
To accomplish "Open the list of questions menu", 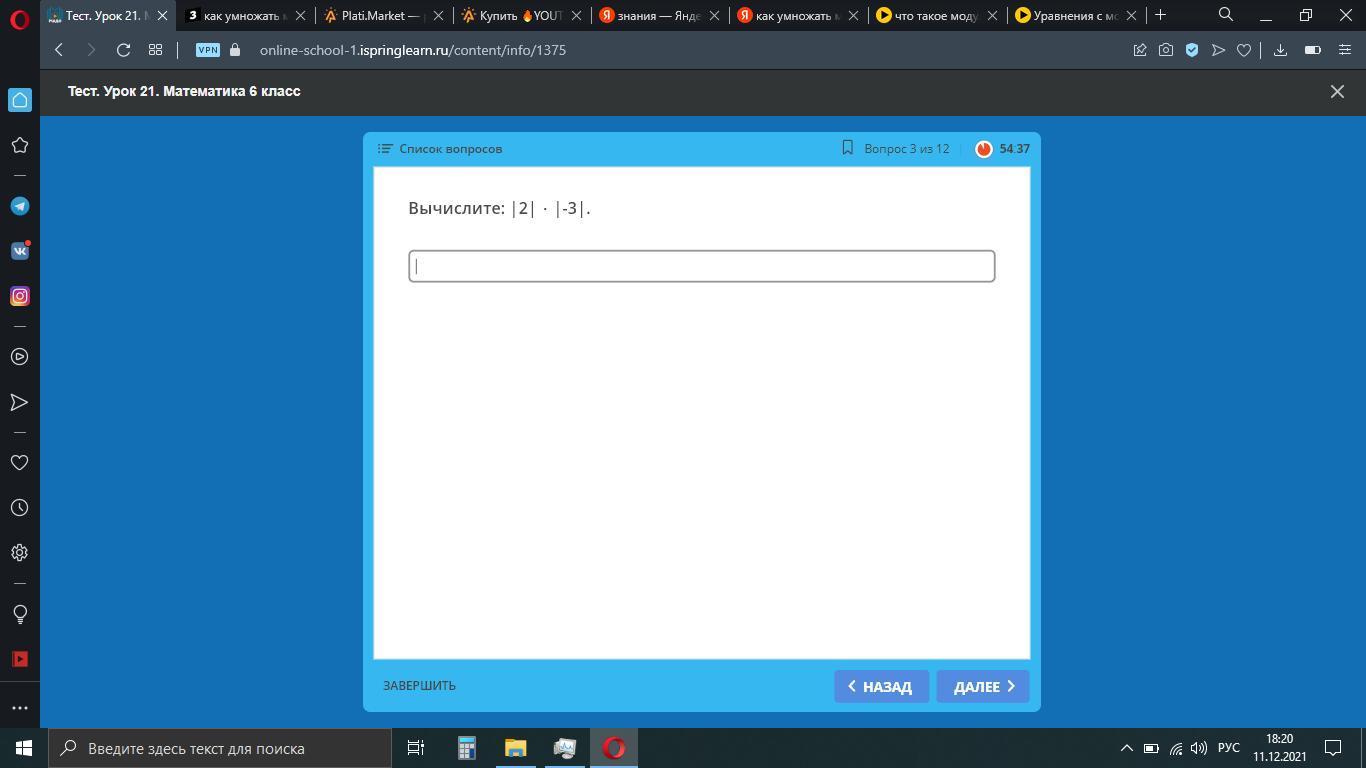I will click(440, 149).
